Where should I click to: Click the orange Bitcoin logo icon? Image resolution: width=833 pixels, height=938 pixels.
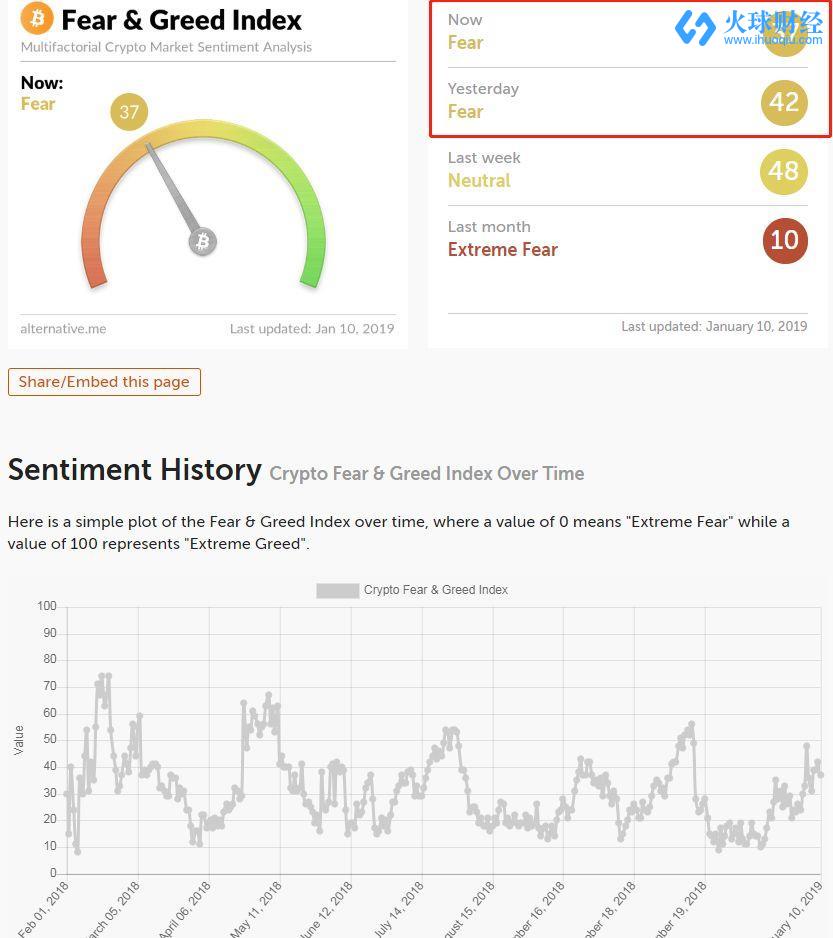[x=37, y=18]
